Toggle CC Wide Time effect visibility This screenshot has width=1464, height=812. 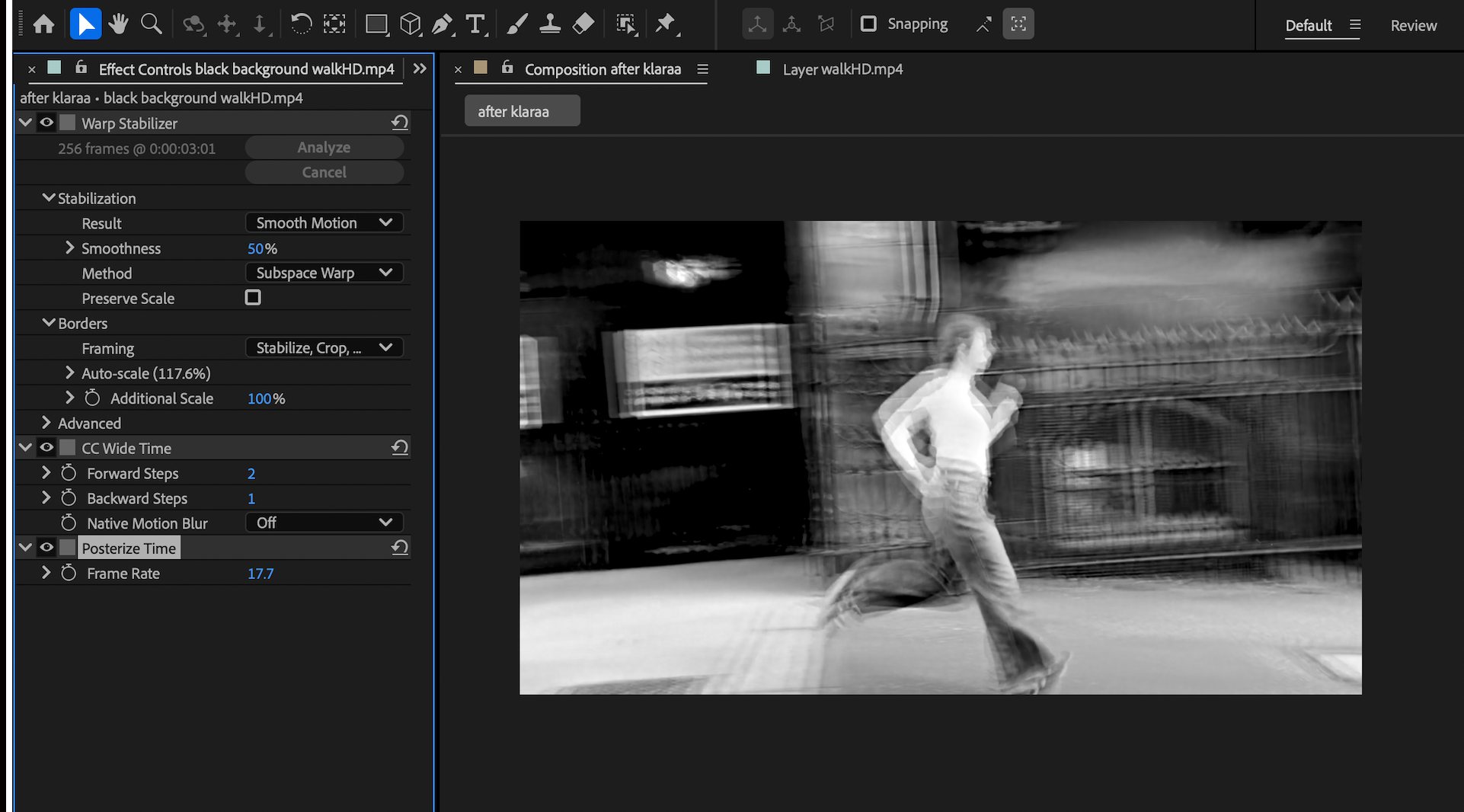(x=46, y=448)
